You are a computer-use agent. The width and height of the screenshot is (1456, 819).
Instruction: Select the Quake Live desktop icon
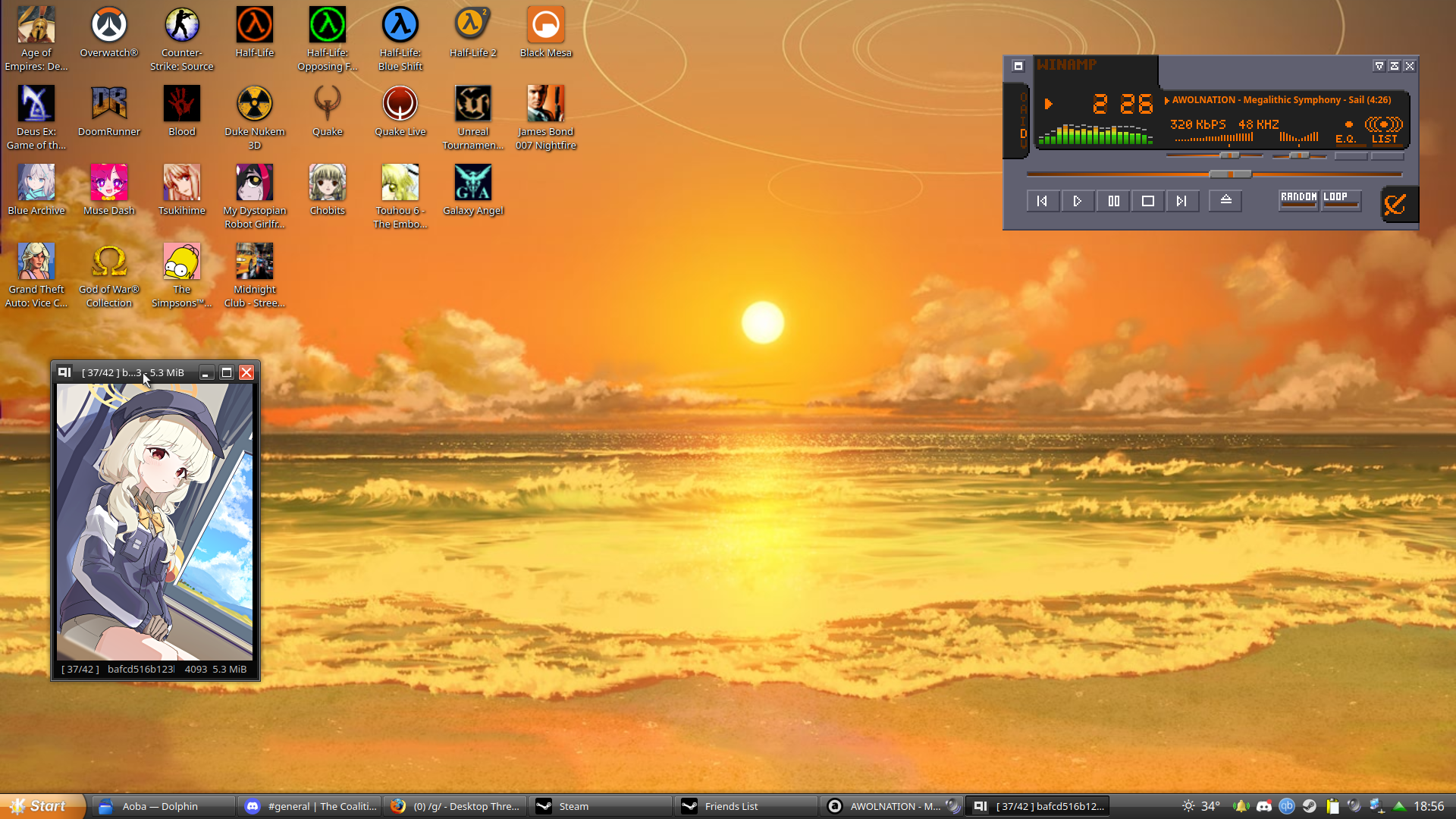[x=400, y=111]
